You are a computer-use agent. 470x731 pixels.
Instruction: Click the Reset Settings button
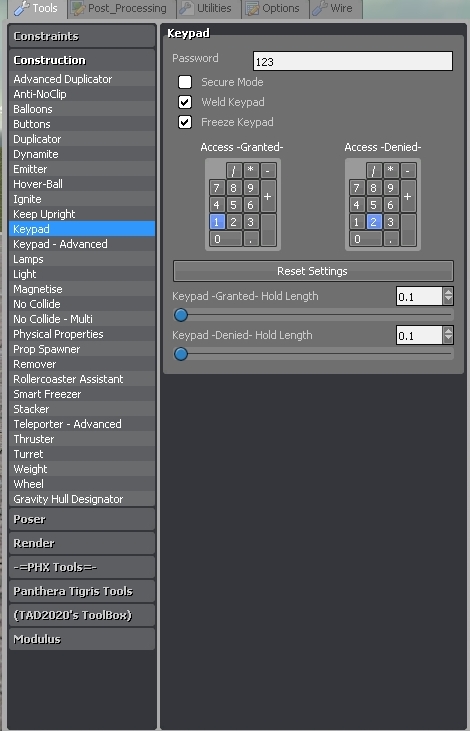click(x=313, y=271)
